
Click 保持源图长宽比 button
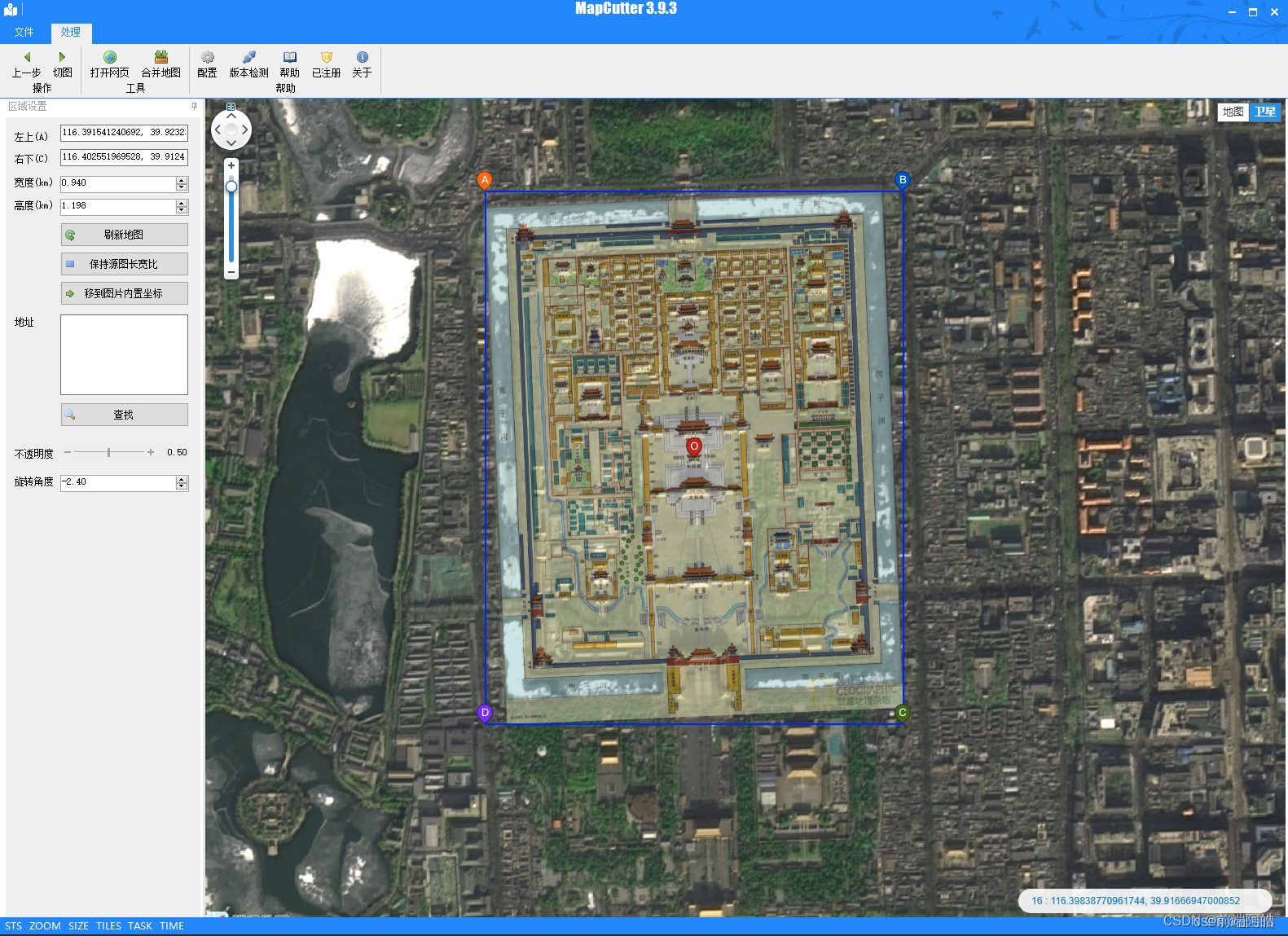click(125, 264)
